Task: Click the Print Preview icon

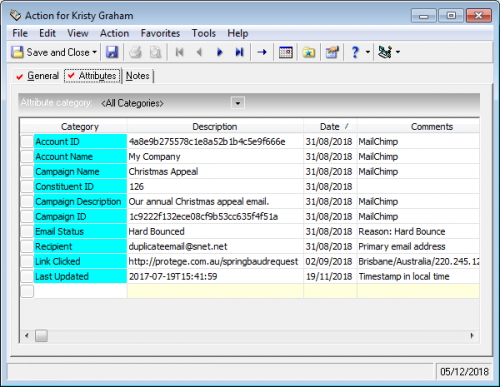Action: click(x=155, y=52)
